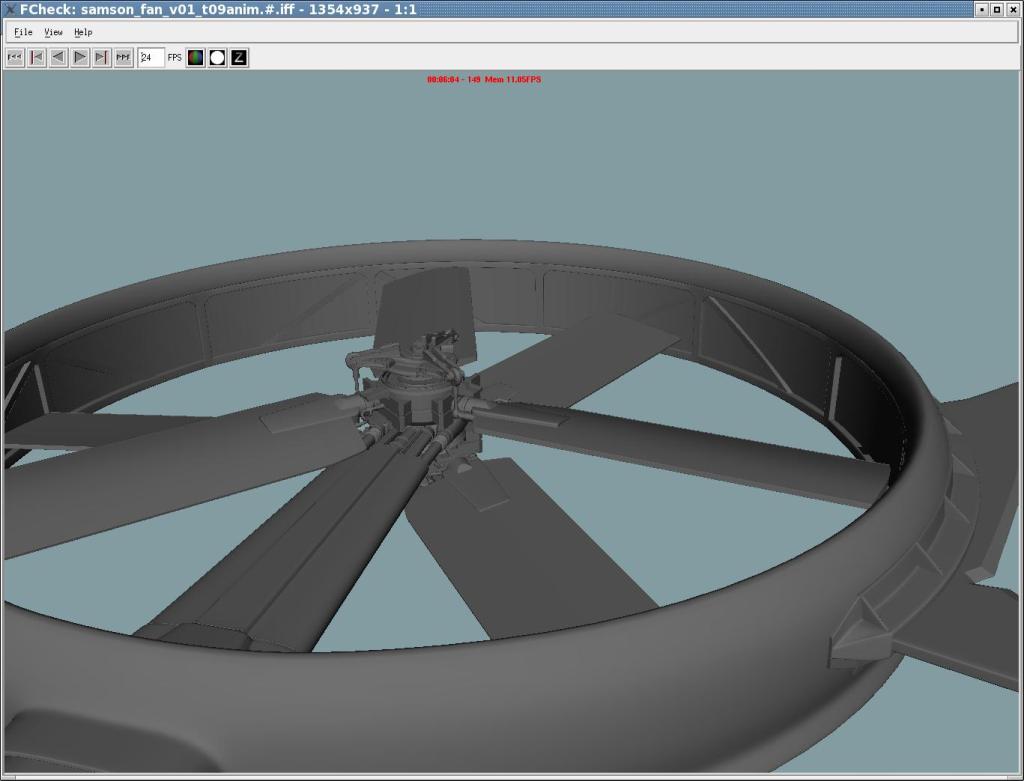Toggle the Z depth buffer view

point(239,58)
